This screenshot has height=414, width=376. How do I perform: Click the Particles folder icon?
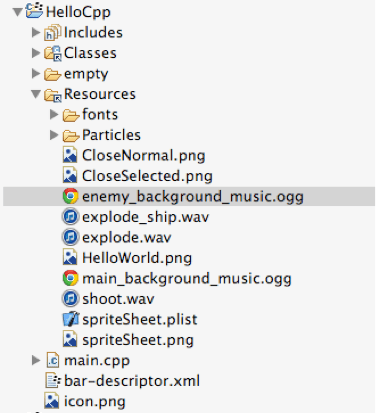click(71, 136)
